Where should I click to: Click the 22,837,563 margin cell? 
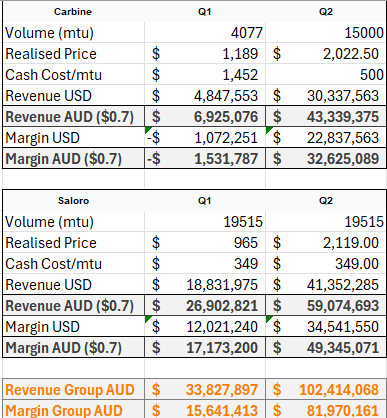coord(326,138)
